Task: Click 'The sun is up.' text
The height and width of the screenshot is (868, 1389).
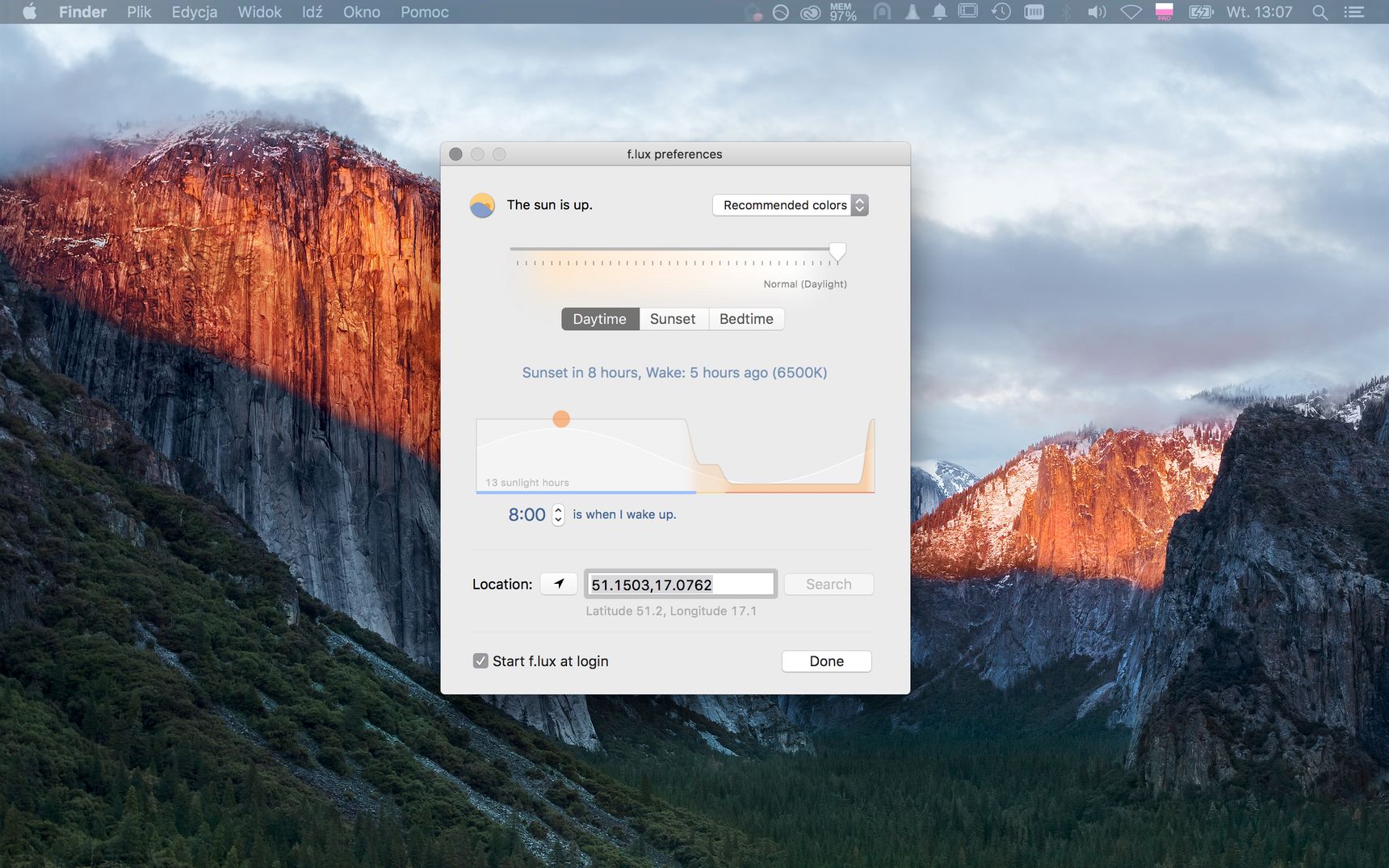Action: pos(549,205)
